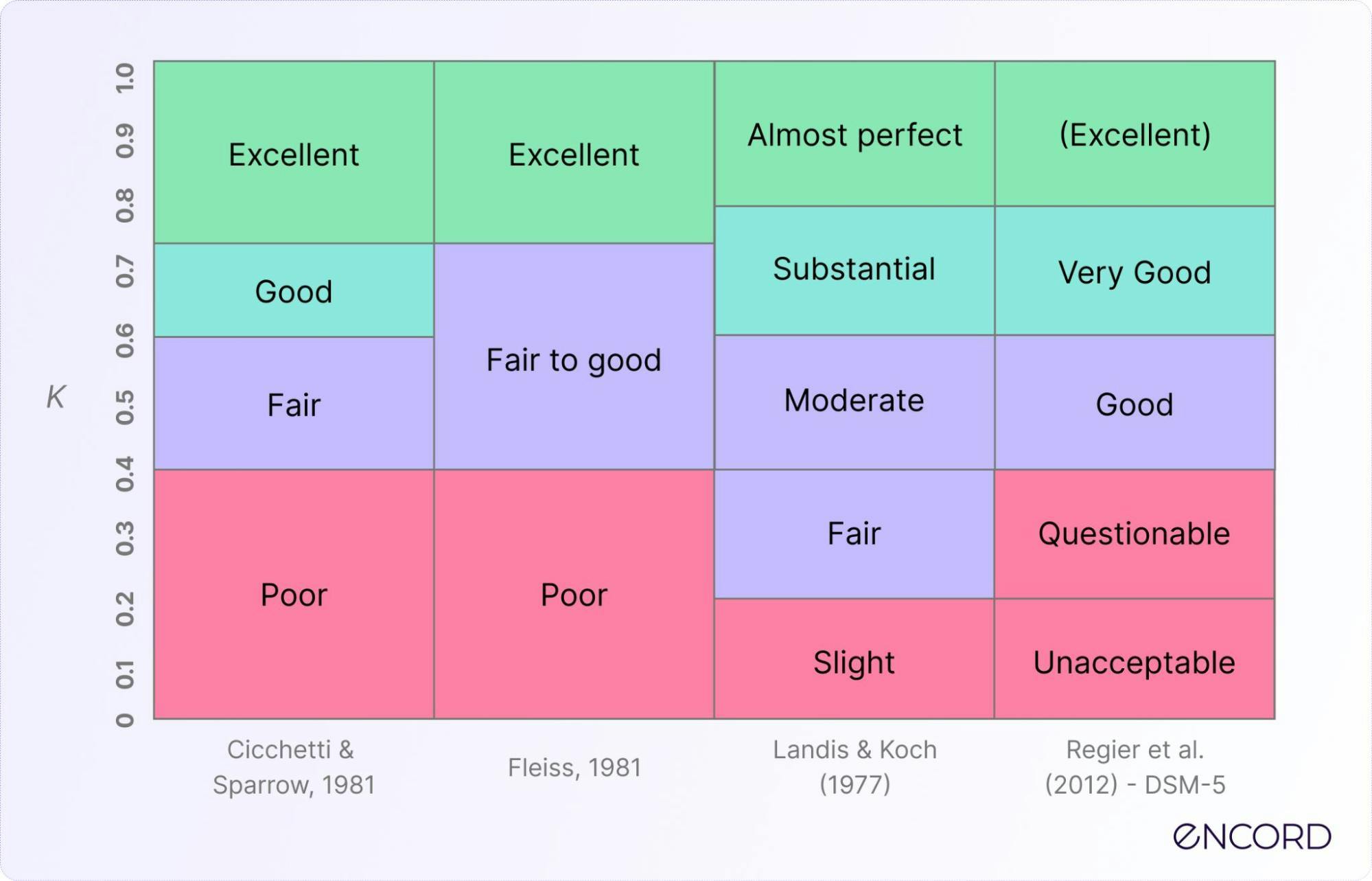Image resolution: width=1372 pixels, height=881 pixels.
Task: Click the 'Unacceptable' pink block
Action: [1135, 662]
